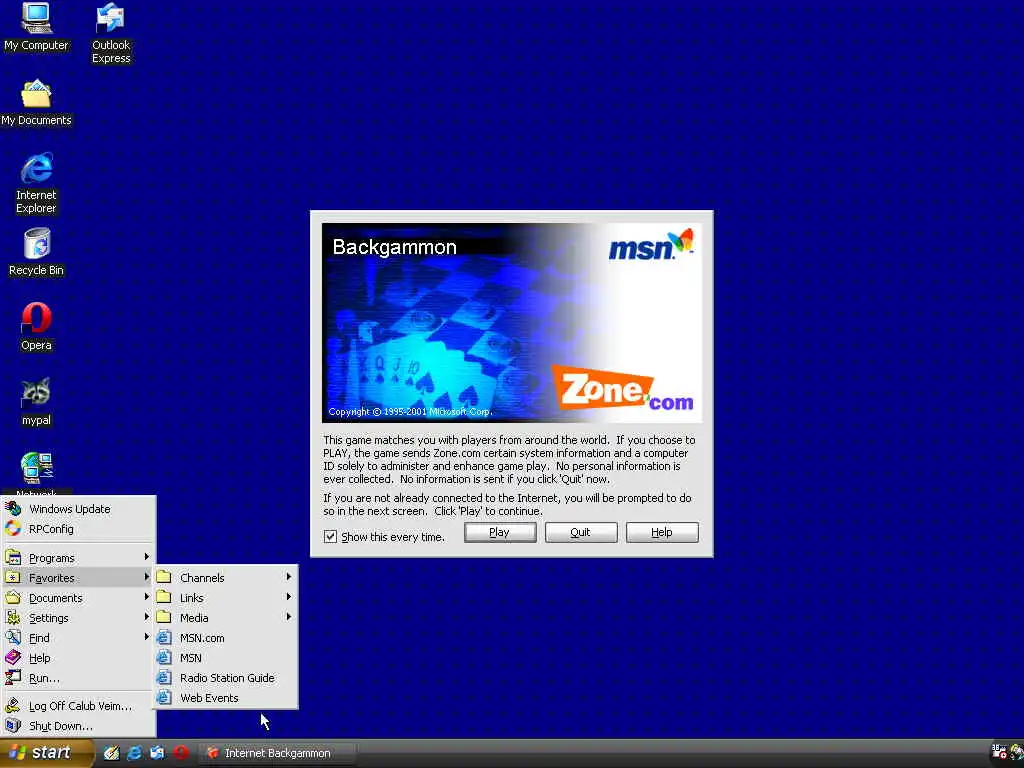
Task: Expand the Settings submenu
Action: 78,618
